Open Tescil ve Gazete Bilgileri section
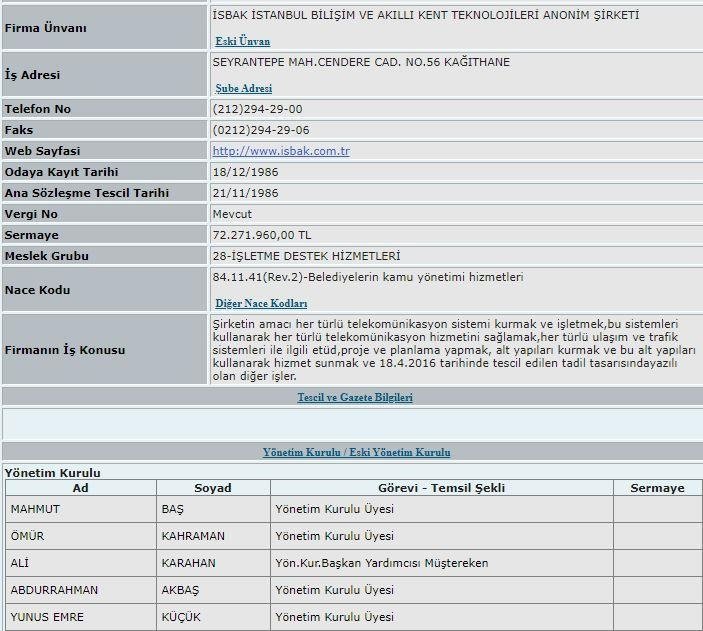The width and height of the screenshot is (703, 631). tap(355, 397)
